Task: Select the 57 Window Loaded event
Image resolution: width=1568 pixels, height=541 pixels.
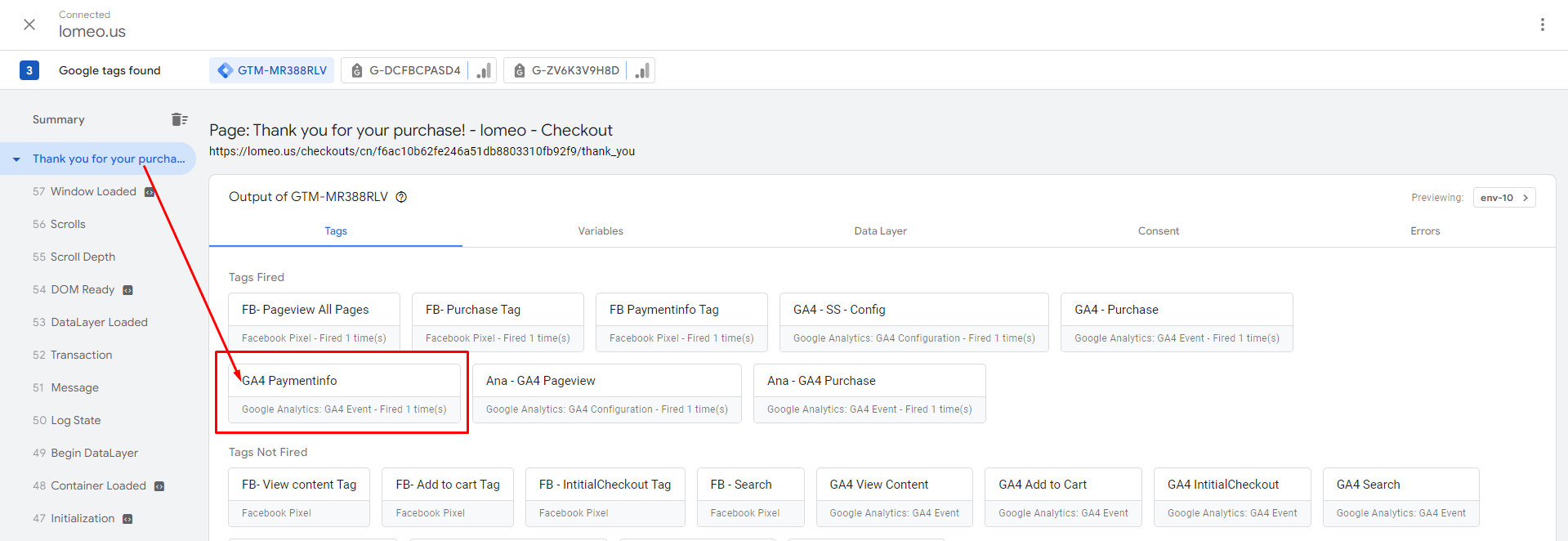Action: [x=92, y=192]
